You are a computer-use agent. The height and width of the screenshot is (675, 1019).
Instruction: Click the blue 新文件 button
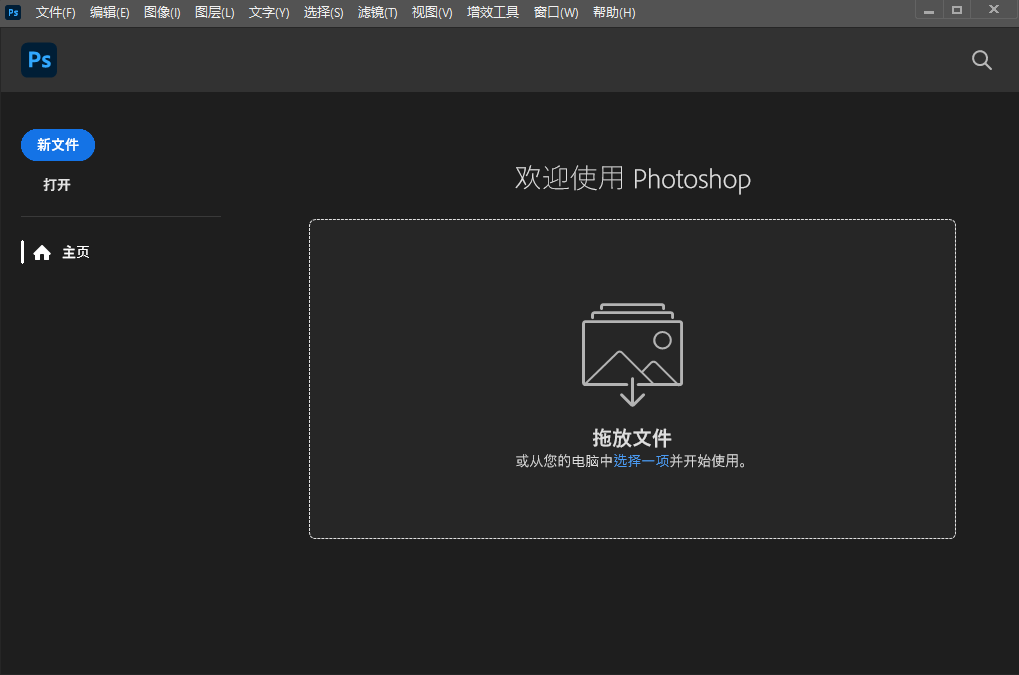pyautogui.click(x=57, y=144)
